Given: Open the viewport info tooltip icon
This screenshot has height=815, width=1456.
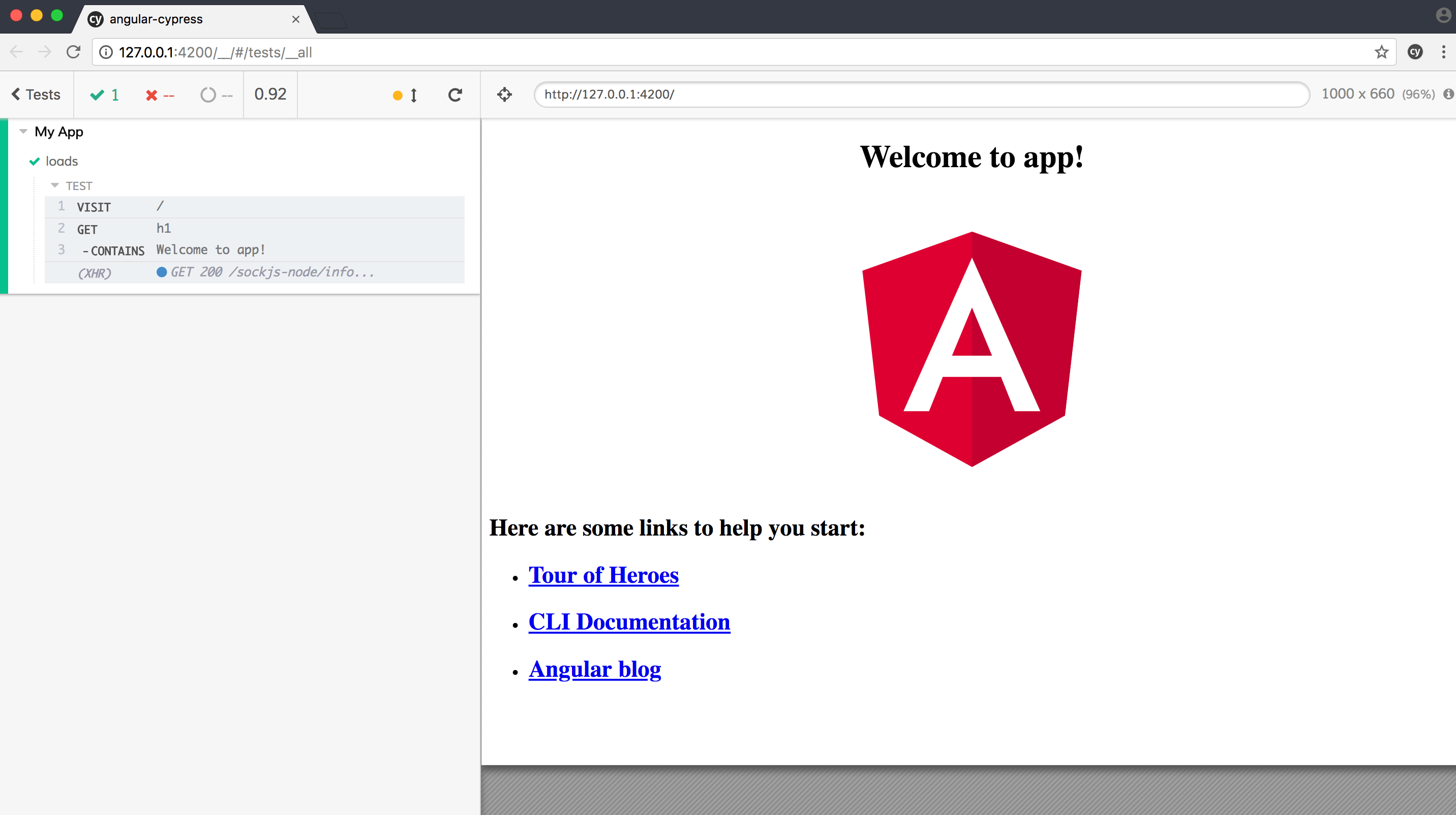Looking at the screenshot, I should pos(1448,95).
